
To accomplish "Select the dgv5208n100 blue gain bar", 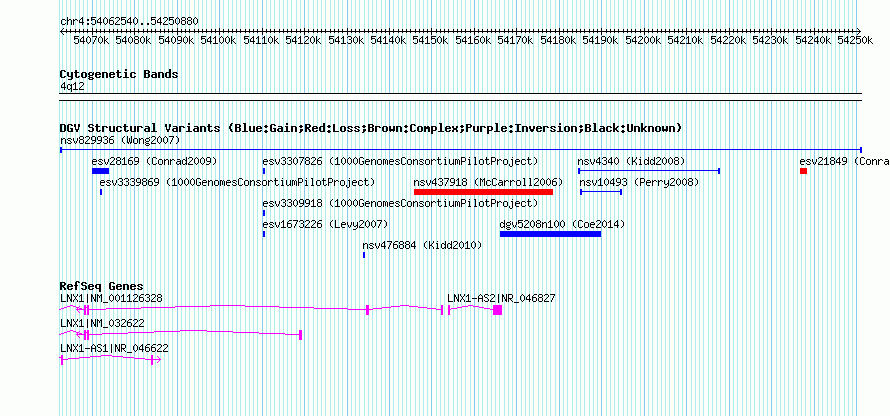I will pos(550,234).
